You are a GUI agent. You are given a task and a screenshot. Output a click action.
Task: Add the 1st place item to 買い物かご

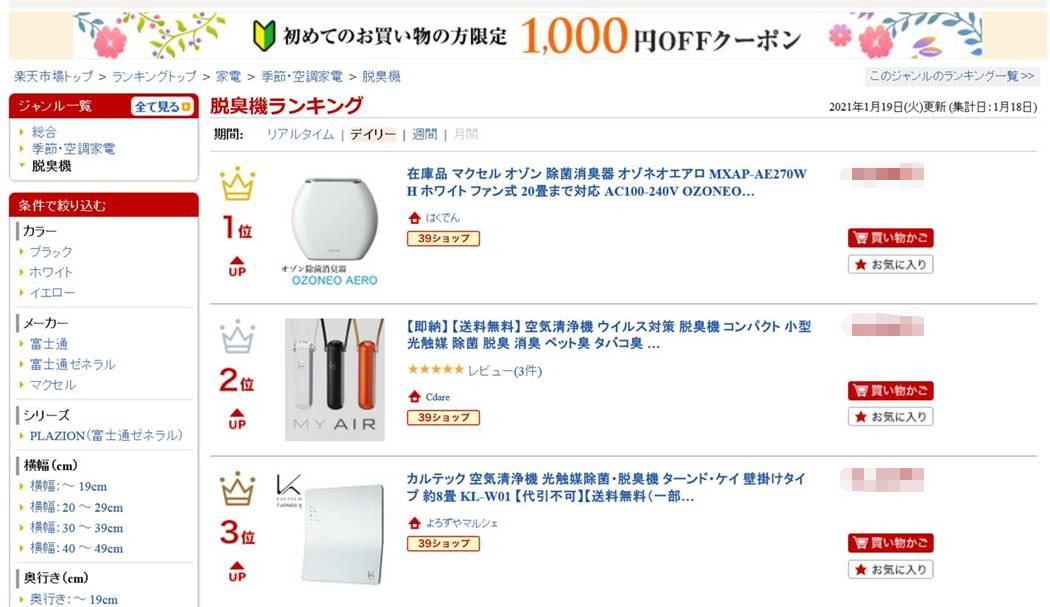click(890, 238)
